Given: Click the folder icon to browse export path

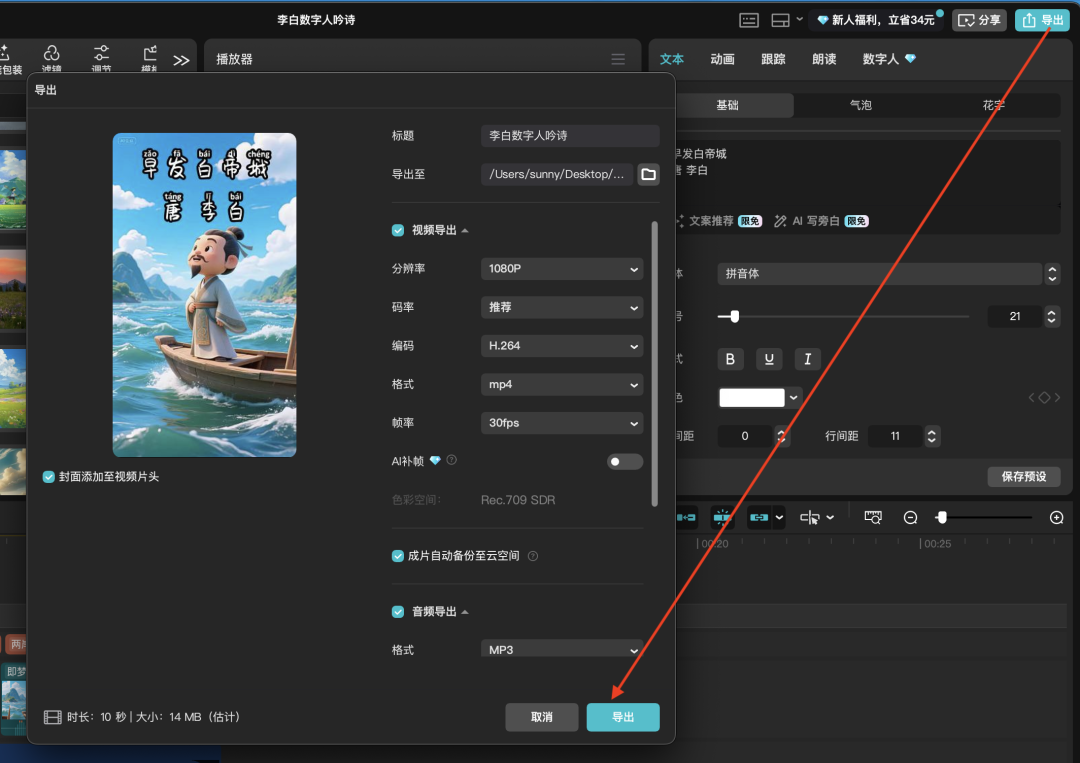Looking at the screenshot, I should (x=649, y=175).
